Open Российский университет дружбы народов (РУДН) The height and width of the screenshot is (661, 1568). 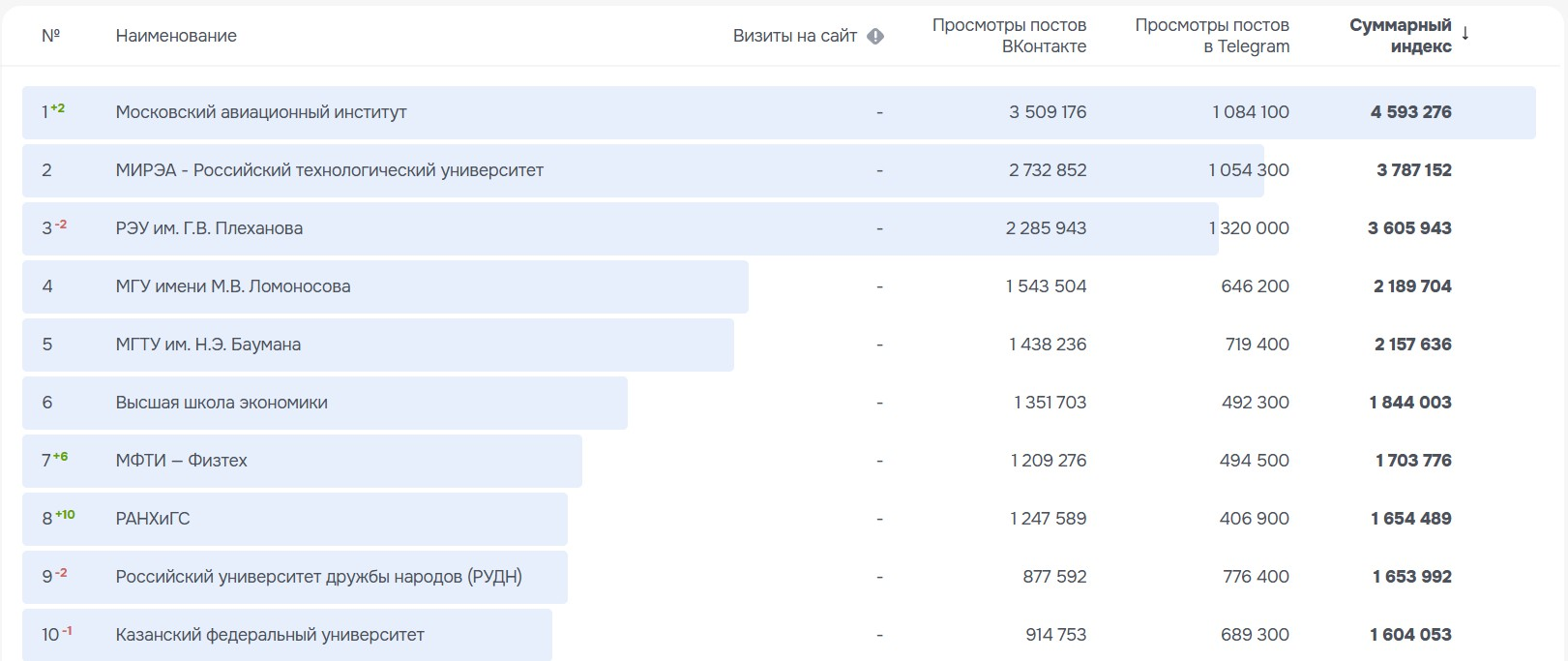click(318, 577)
